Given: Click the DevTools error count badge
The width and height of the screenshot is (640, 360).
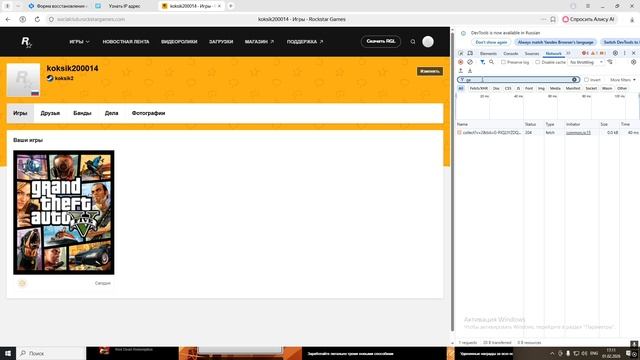Looking at the screenshot, I should (585, 53).
